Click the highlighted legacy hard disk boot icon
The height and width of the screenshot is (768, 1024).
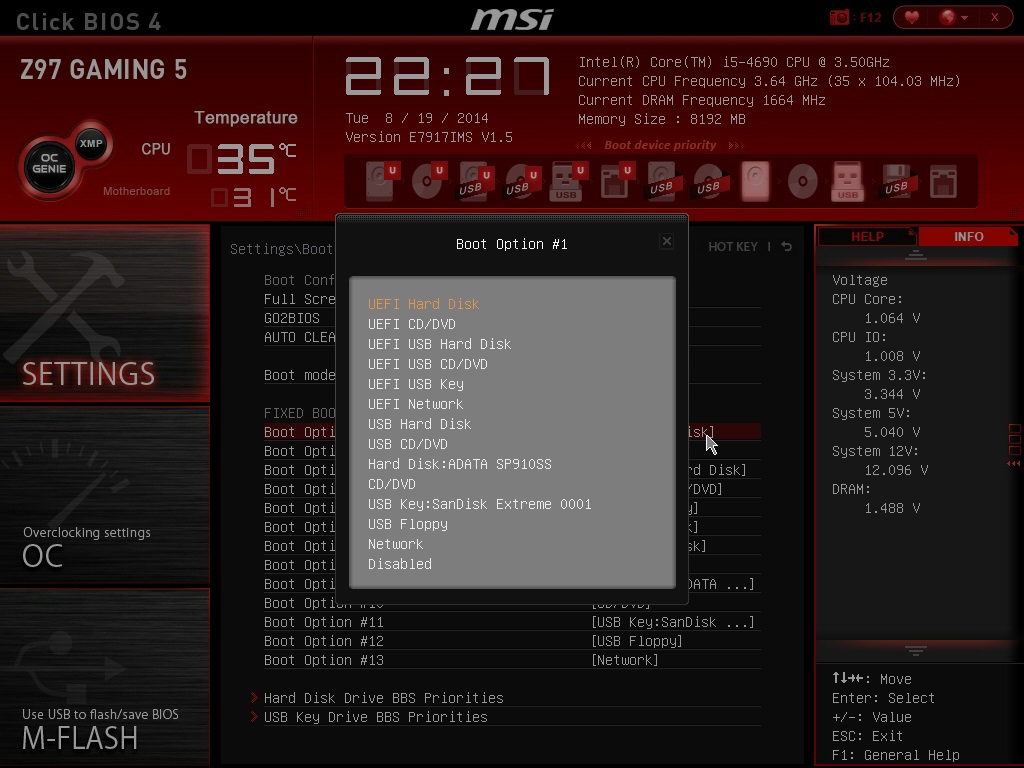(x=755, y=181)
